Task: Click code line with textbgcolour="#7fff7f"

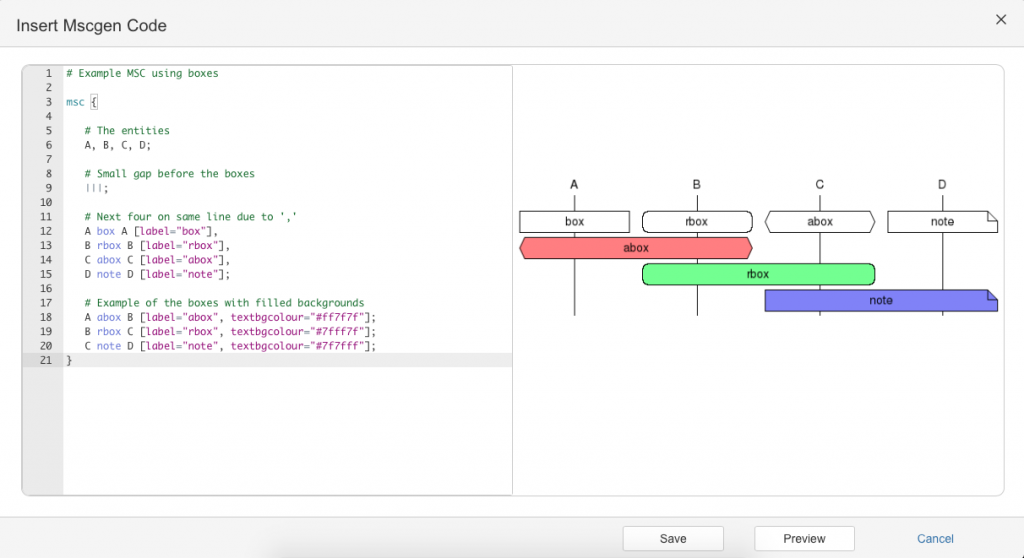Action: (231, 332)
